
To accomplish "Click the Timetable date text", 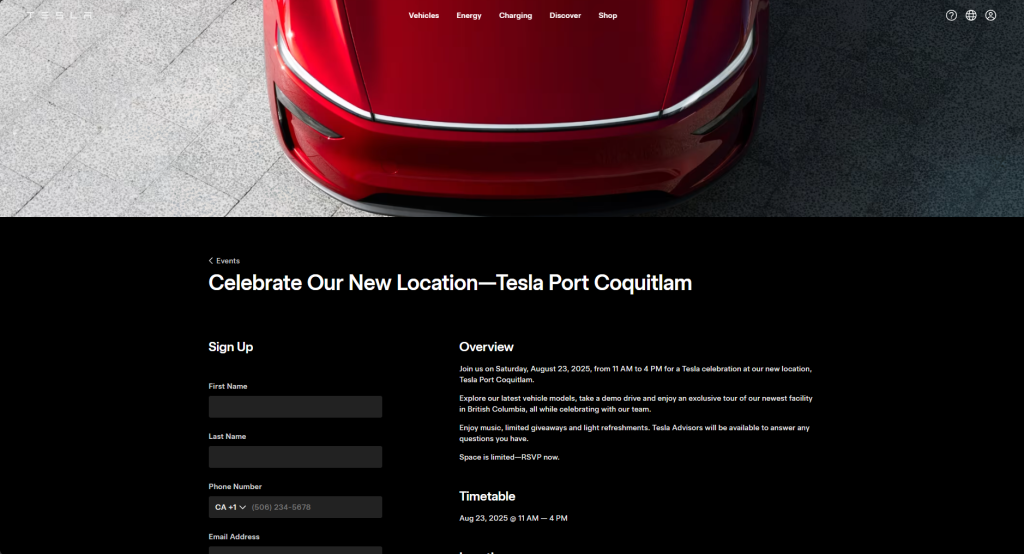I will (x=513, y=518).
